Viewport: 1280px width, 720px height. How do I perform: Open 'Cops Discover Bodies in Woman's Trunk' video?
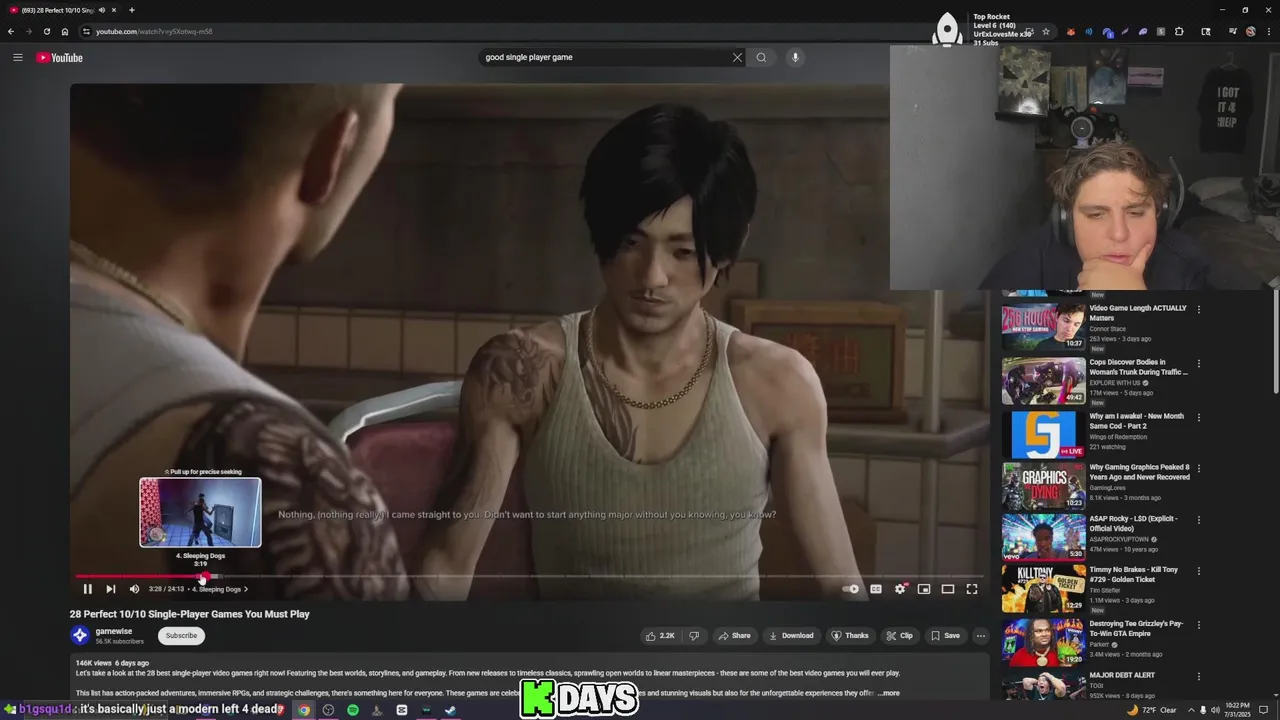1043,381
